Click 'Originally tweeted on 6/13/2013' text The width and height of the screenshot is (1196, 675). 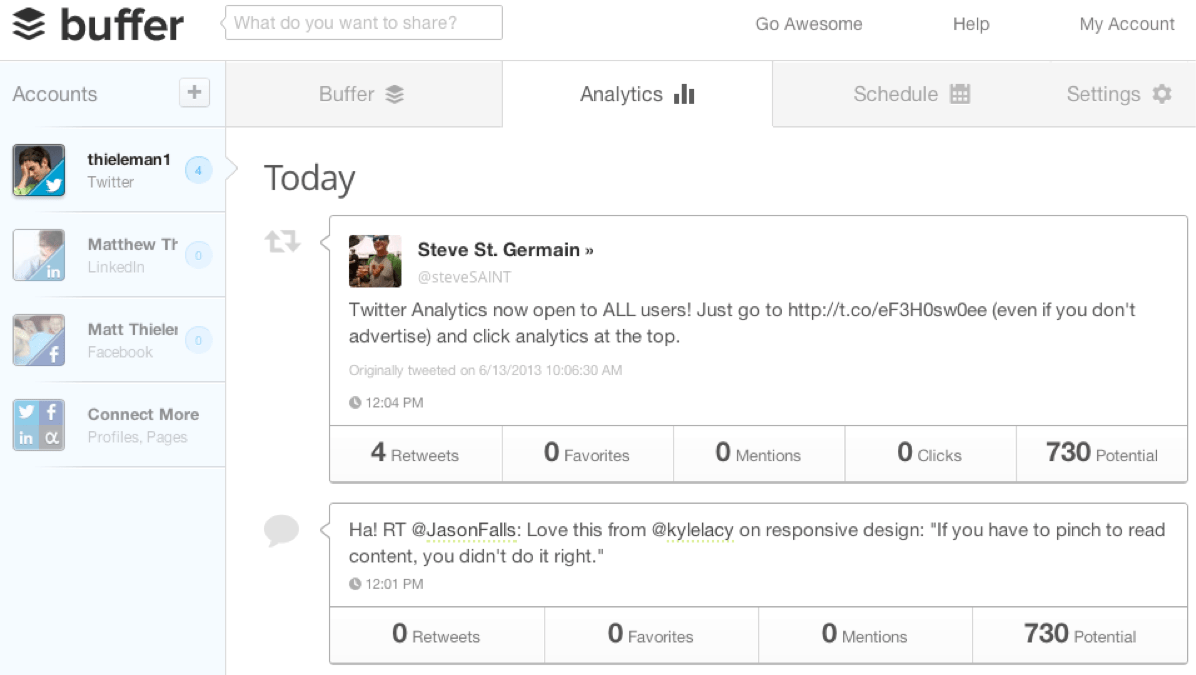tap(485, 370)
